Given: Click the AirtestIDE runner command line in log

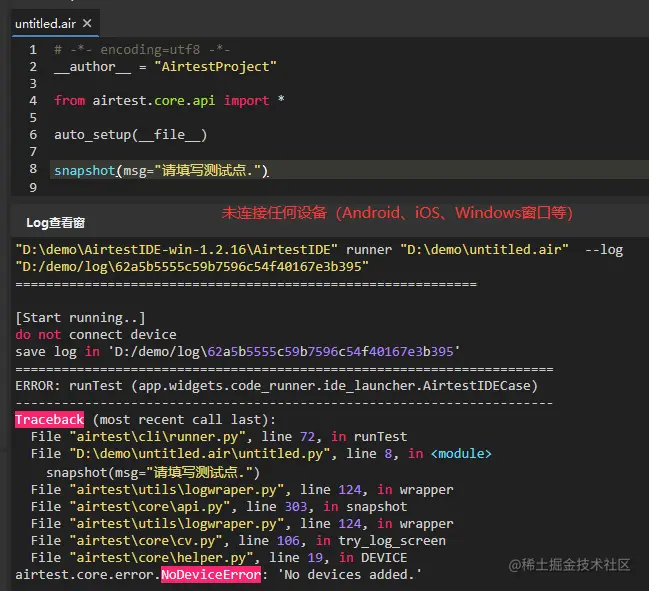Looking at the screenshot, I should pos(319,250).
